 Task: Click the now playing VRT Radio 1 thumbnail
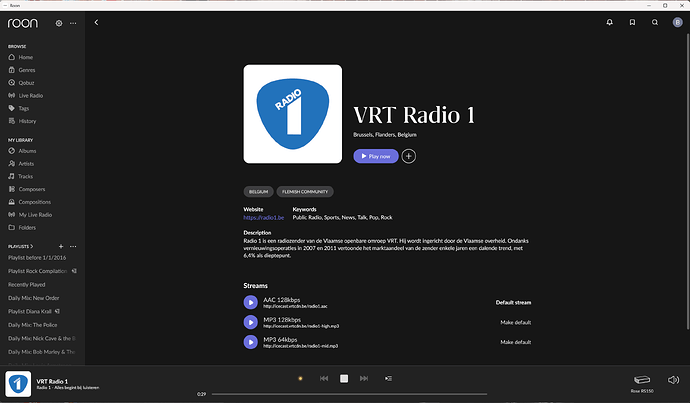(x=18, y=384)
